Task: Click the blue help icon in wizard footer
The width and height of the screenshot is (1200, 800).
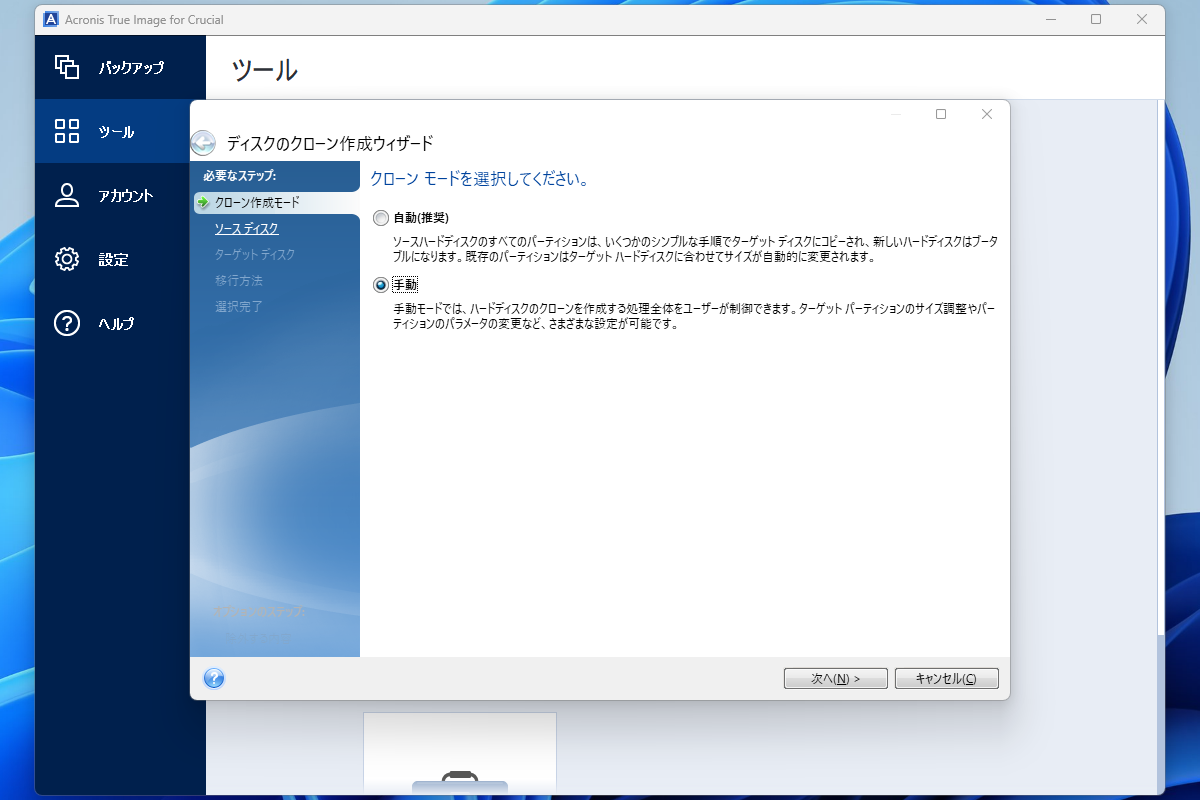Action: click(213, 678)
